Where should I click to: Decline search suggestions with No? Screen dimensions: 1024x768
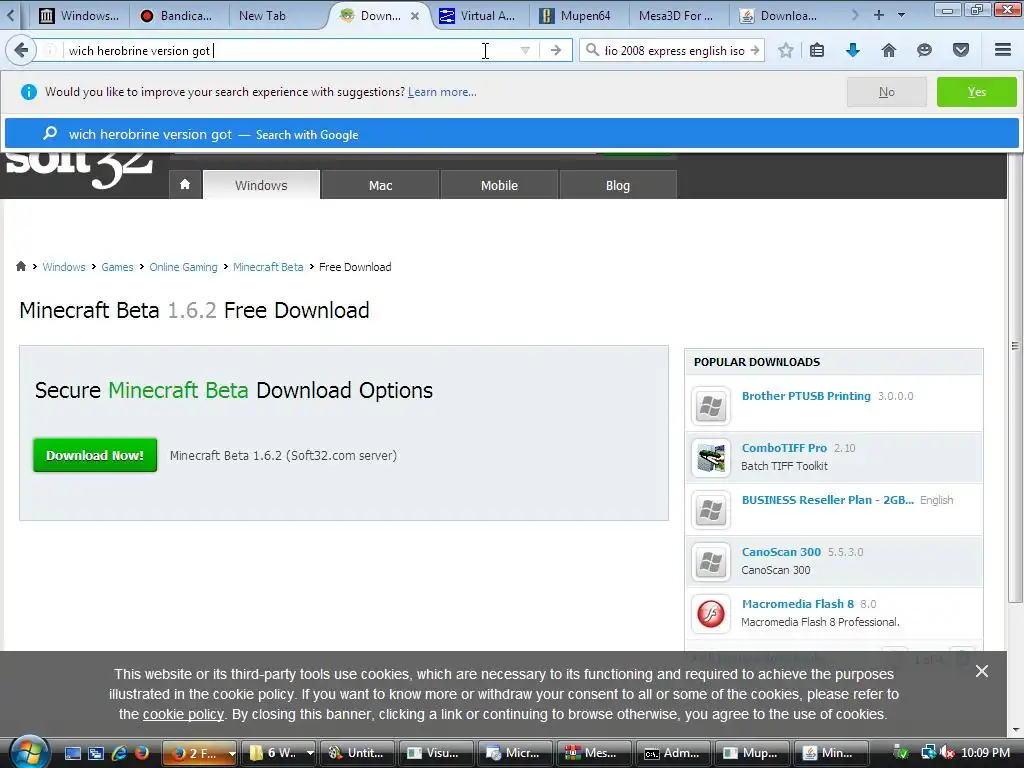(886, 92)
